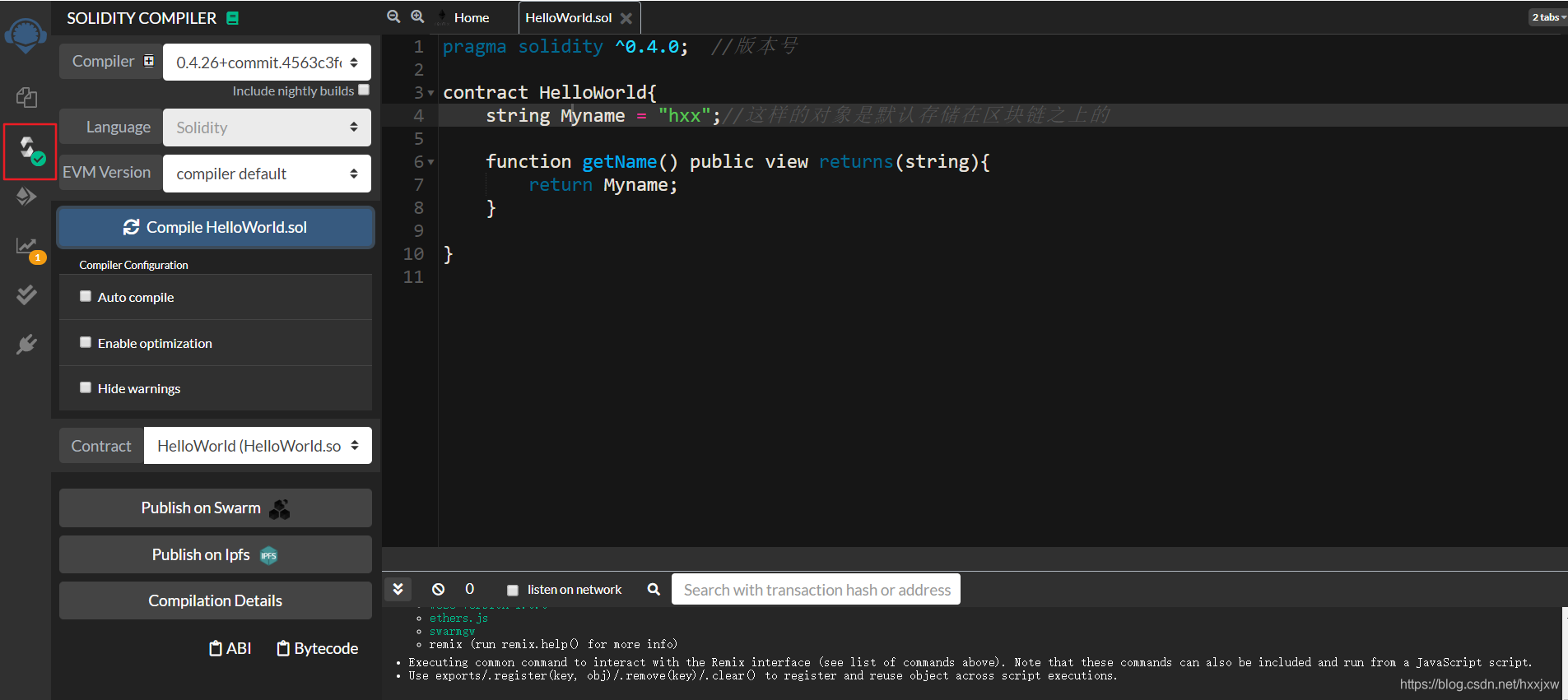
Task: Copy ABI to clipboard
Action: [230, 648]
